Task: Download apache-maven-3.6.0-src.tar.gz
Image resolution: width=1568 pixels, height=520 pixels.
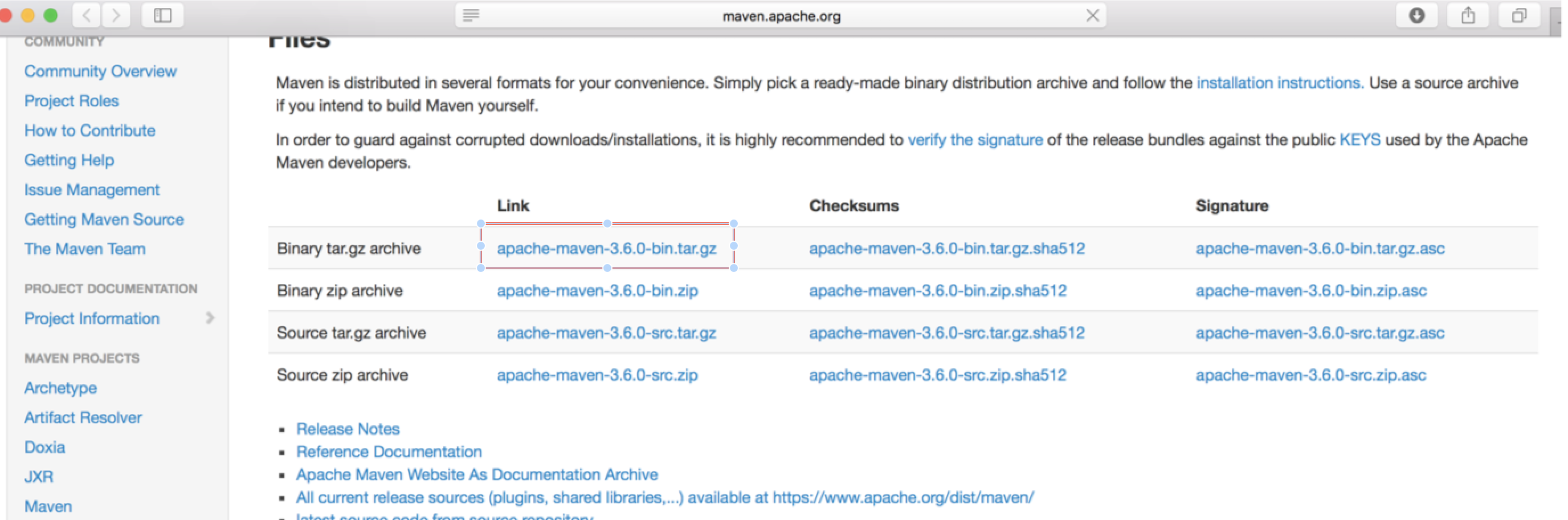Action: pyautogui.click(x=606, y=333)
